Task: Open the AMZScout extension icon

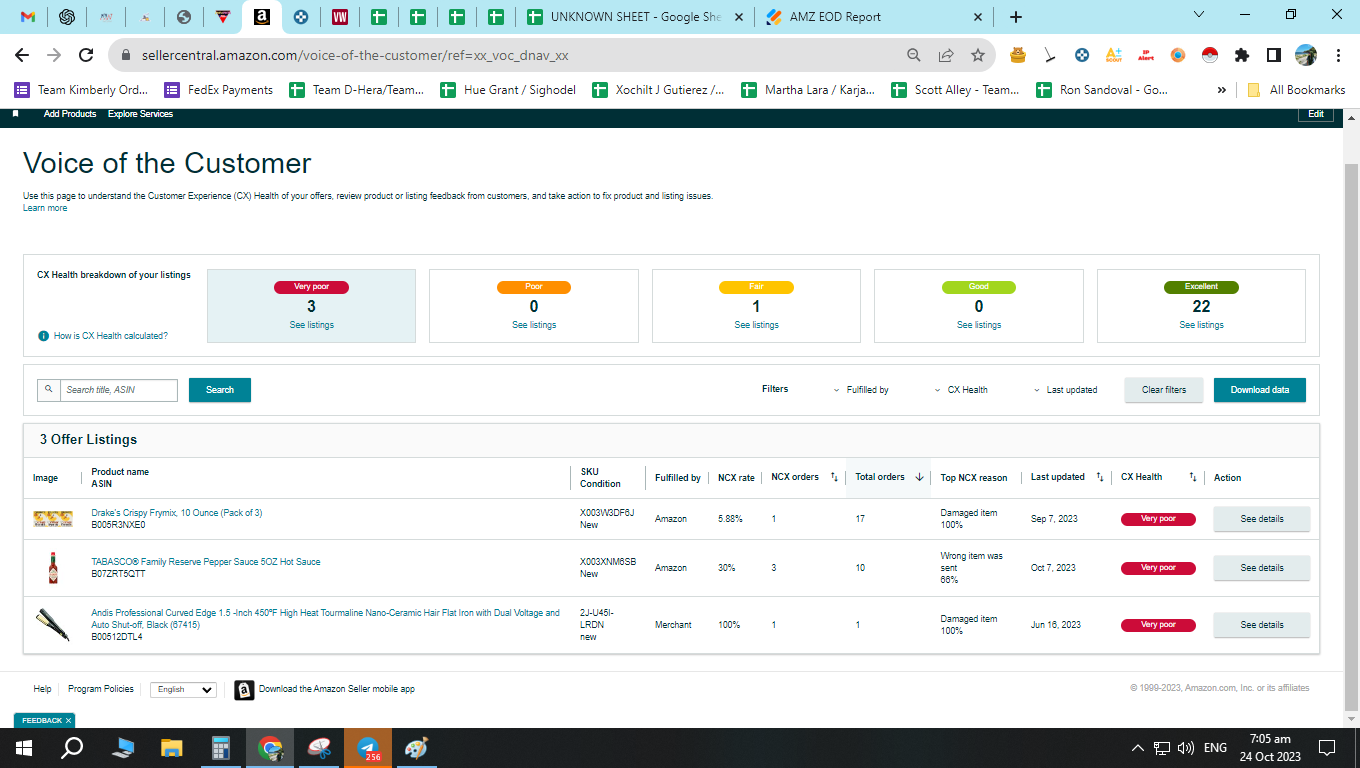Action: (x=1114, y=56)
